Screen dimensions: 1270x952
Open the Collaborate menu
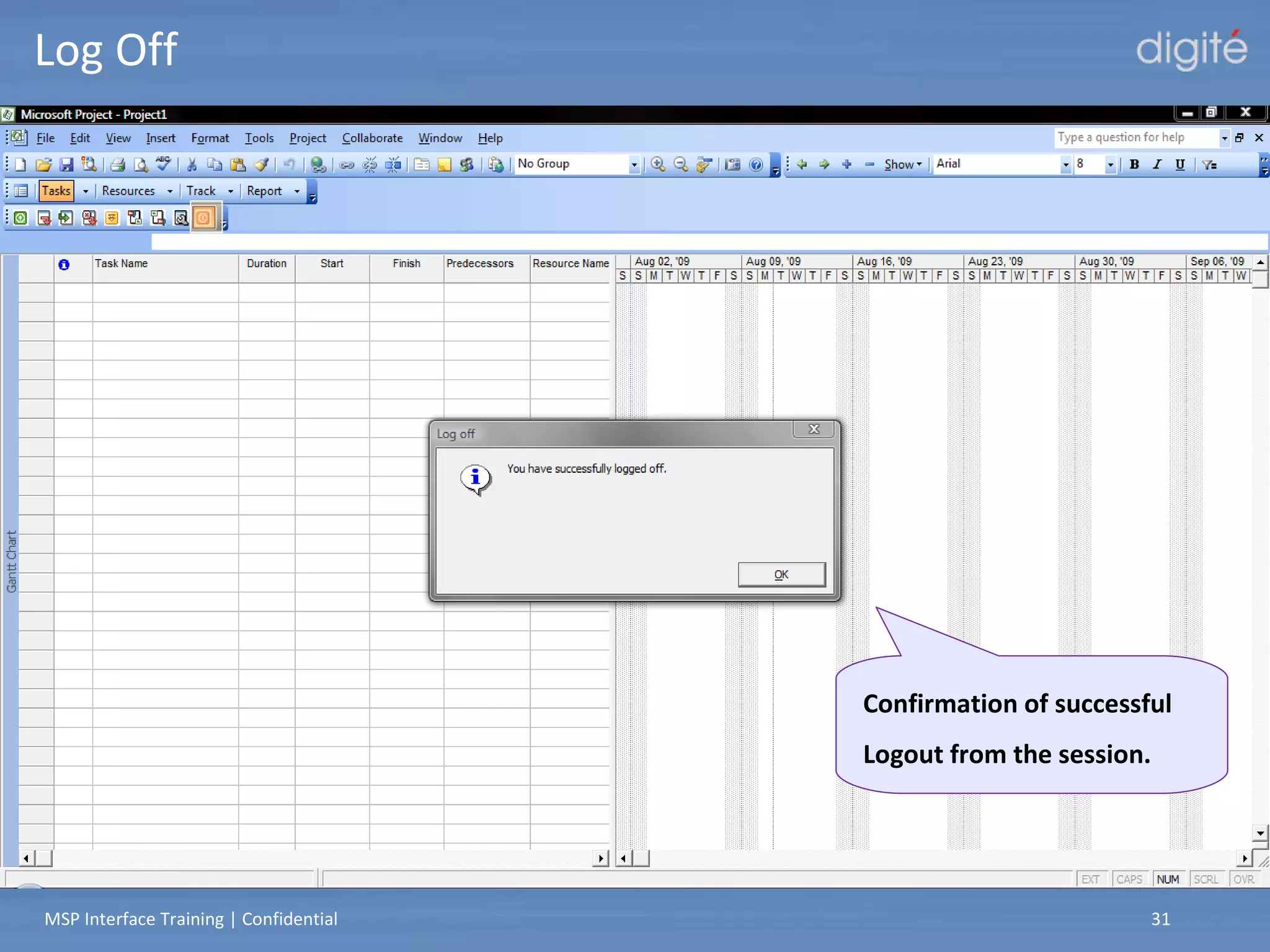(x=372, y=138)
